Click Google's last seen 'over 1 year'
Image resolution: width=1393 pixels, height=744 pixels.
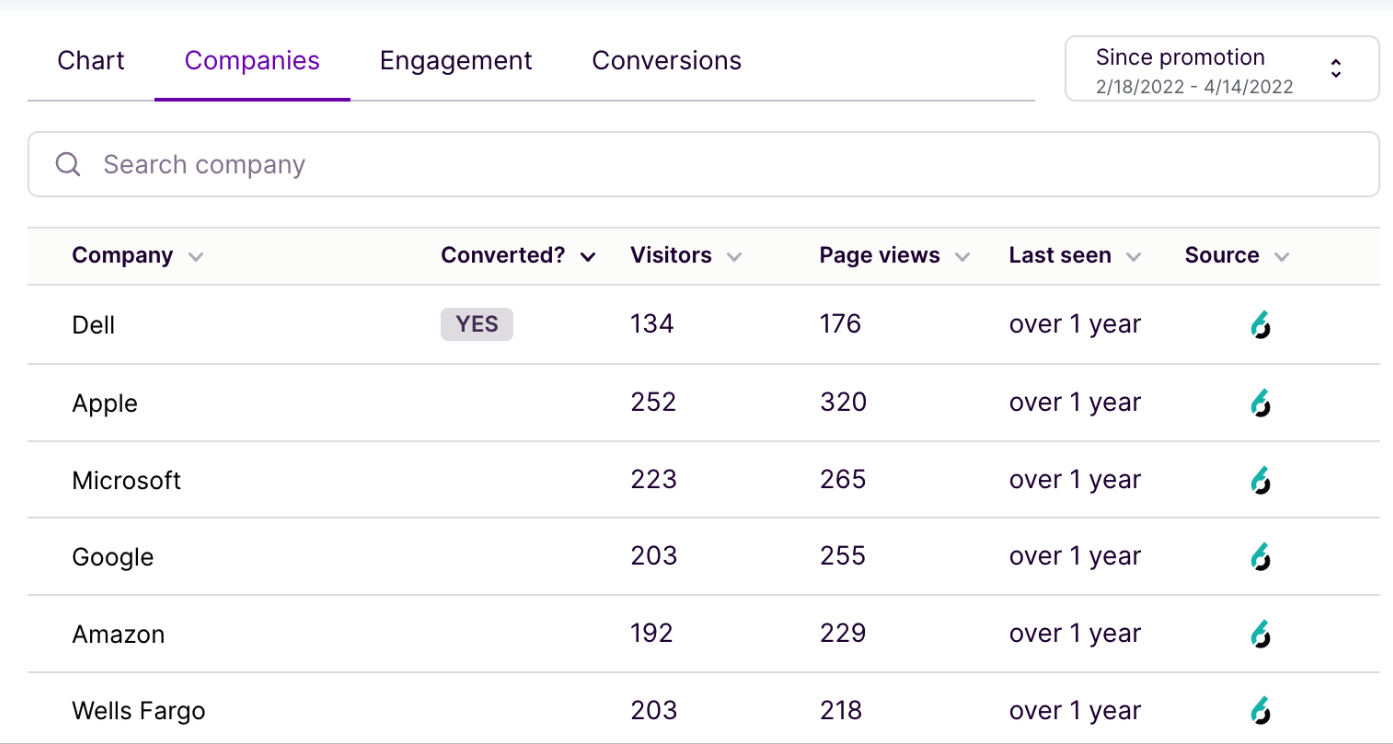pyautogui.click(x=1075, y=556)
